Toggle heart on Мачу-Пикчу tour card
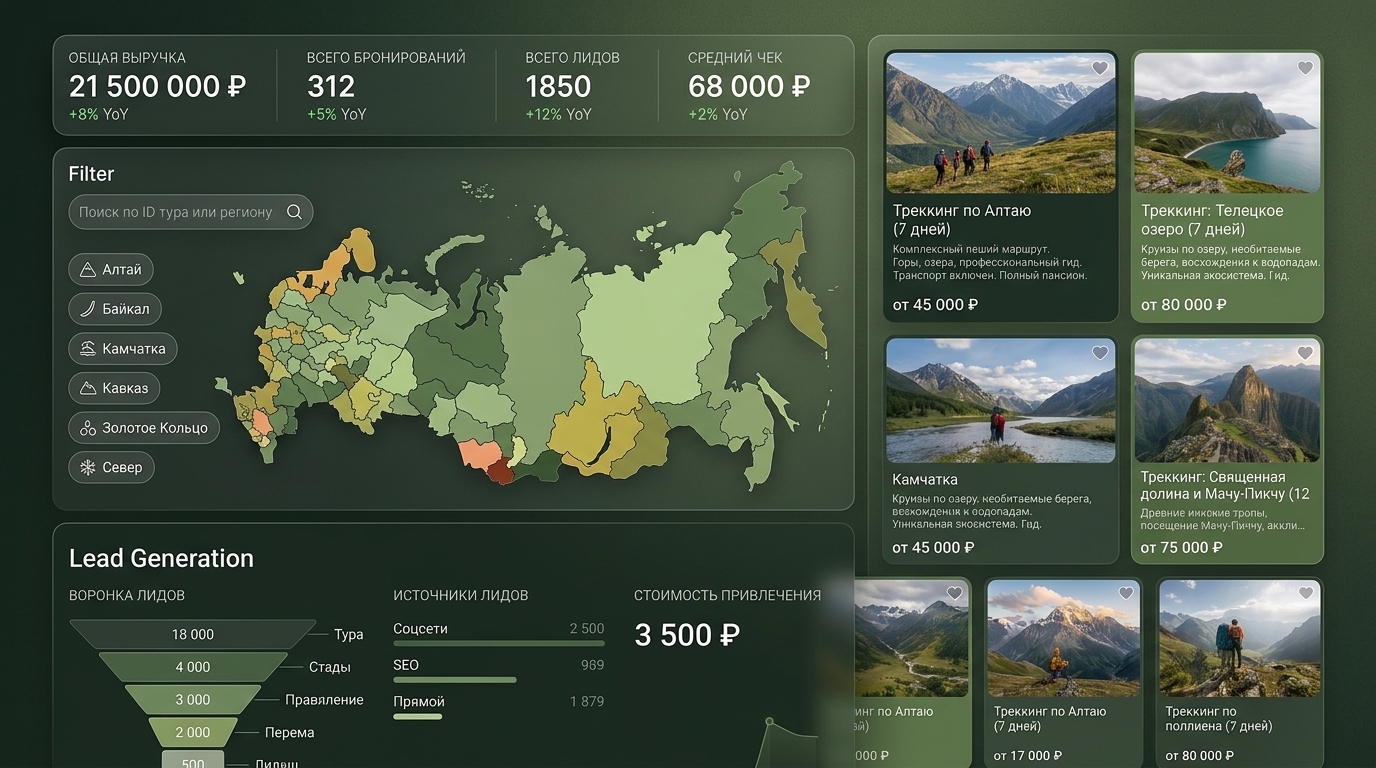1376x768 pixels. click(1305, 353)
